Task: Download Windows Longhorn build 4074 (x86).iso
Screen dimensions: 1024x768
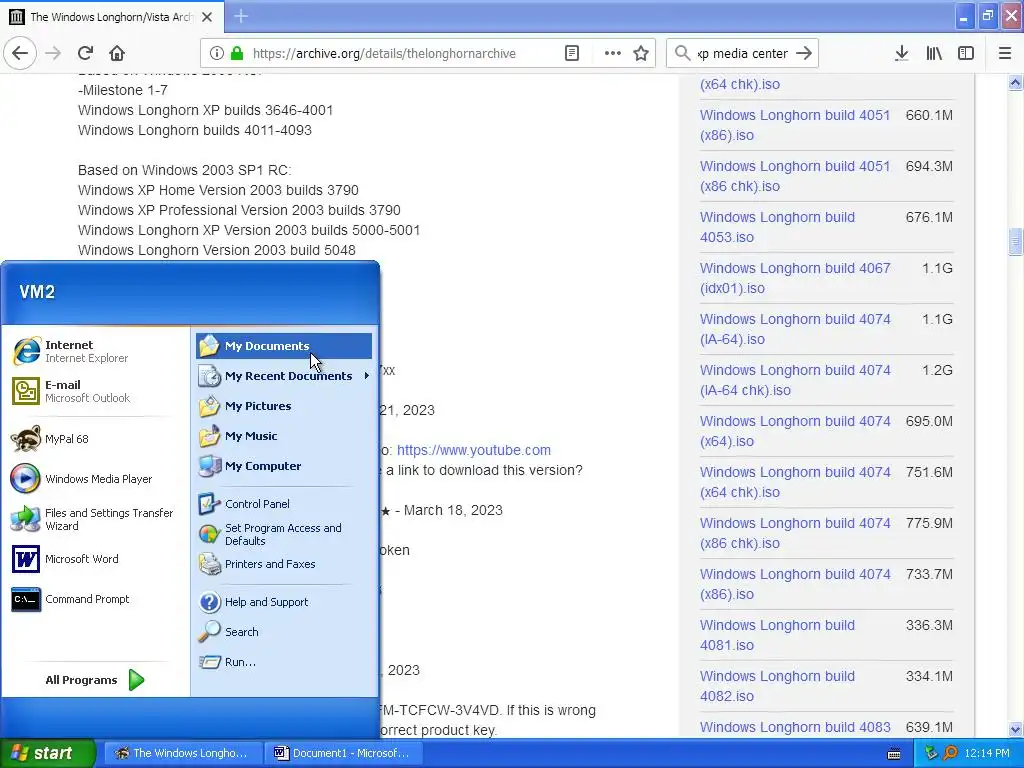Action: point(795,583)
